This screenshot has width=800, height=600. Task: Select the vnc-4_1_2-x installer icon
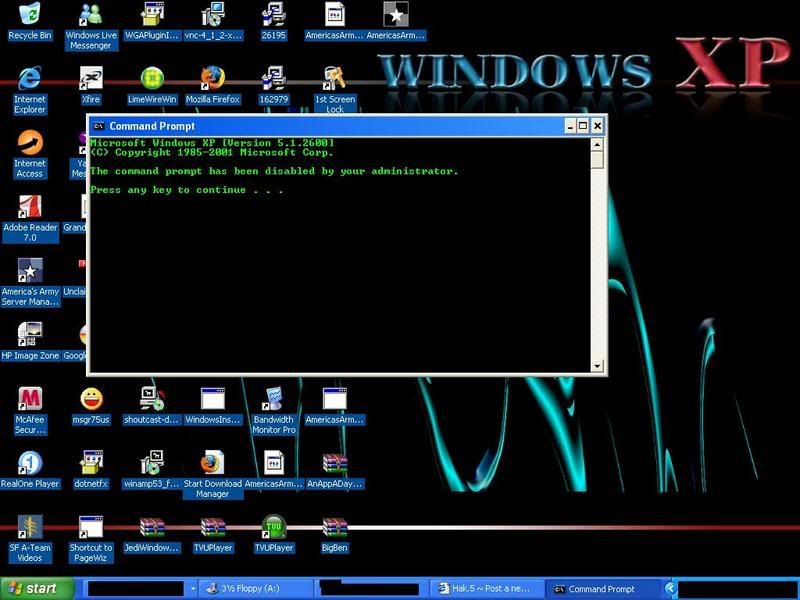(x=213, y=21)
